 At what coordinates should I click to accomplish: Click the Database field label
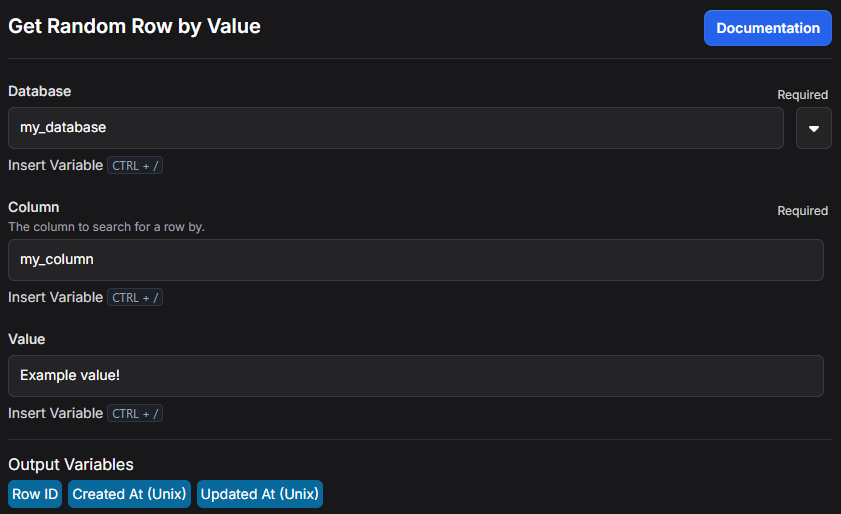click(39, 91)
